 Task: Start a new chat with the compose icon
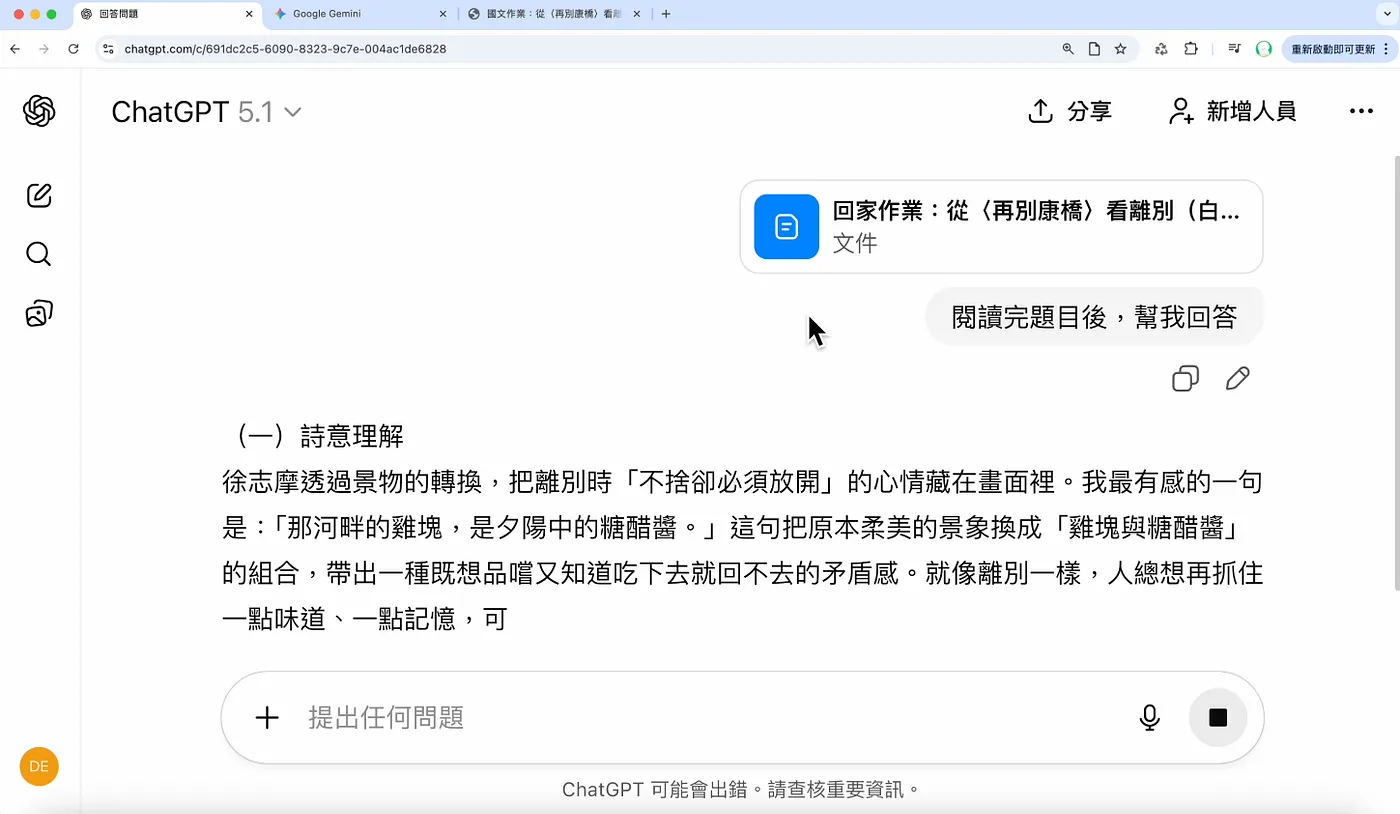click(x=39, y=195)
